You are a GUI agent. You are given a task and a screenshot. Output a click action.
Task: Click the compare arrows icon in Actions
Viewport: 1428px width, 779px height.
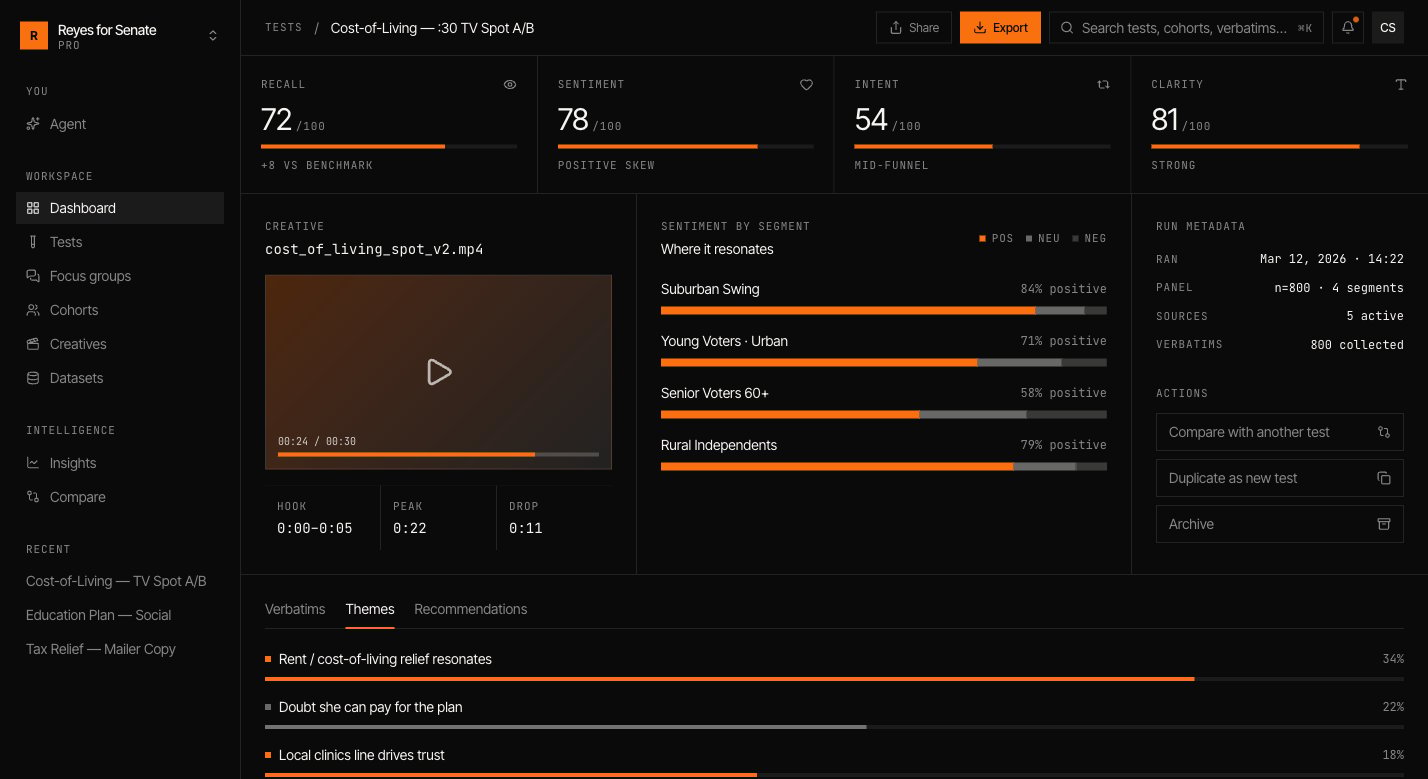(1384, 432)
